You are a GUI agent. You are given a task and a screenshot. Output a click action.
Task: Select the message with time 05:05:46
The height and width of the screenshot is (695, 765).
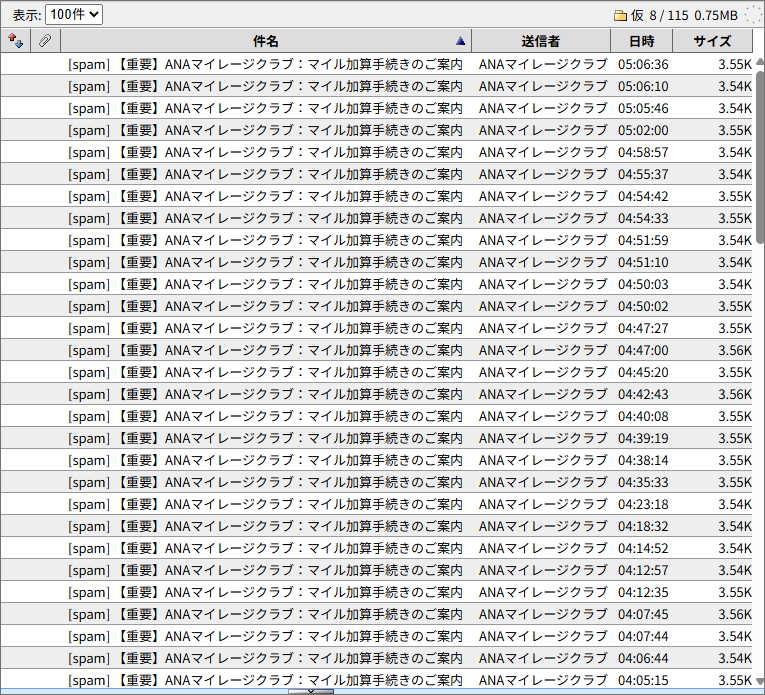(376, 108)
